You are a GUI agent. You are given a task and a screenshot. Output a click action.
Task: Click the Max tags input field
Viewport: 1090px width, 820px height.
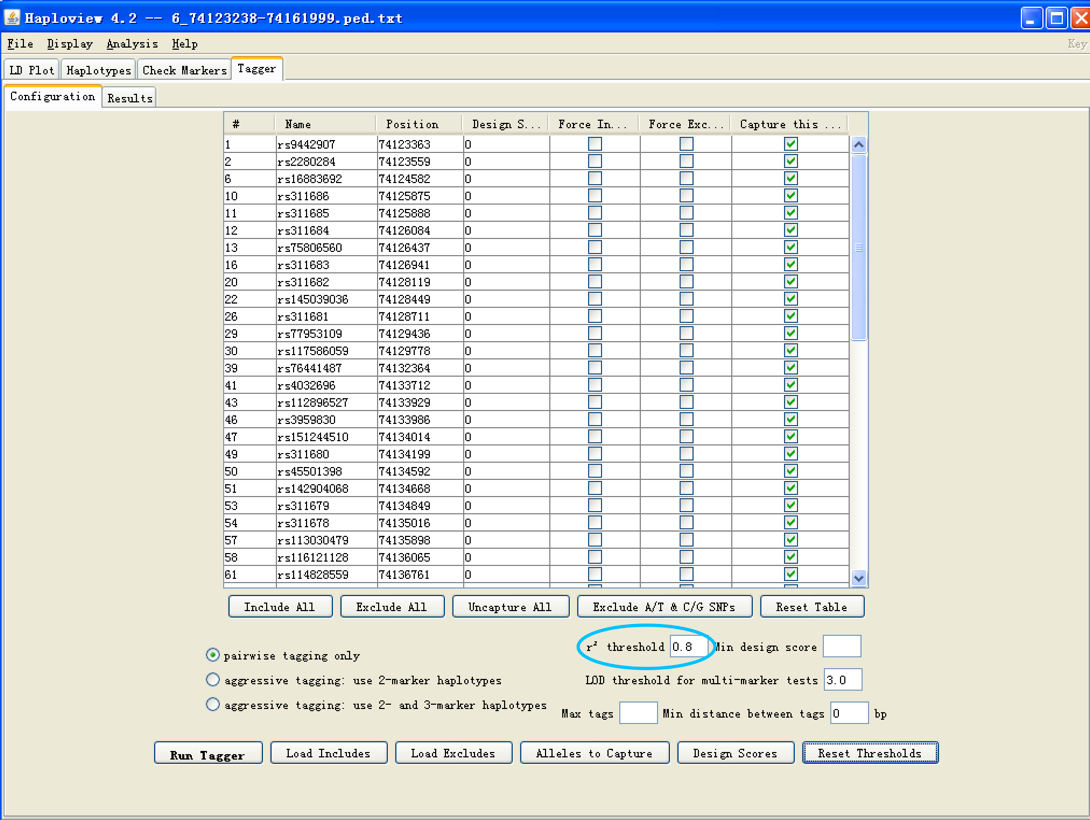click(638, 713)
